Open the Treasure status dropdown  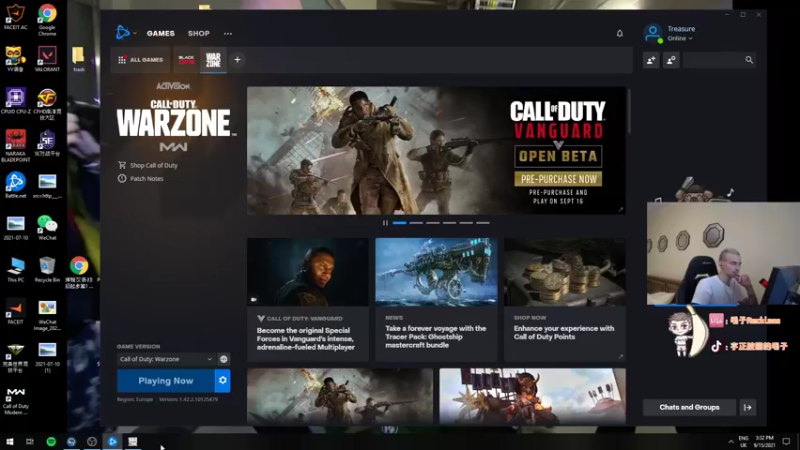pos(680,38)
